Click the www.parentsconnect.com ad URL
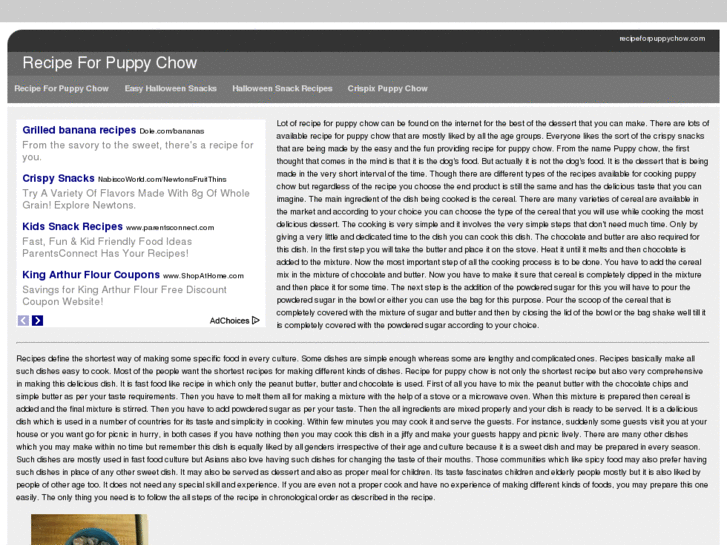The height and width of the screenshot is (545, 727). pyautogui.click(x=170, y=228)
